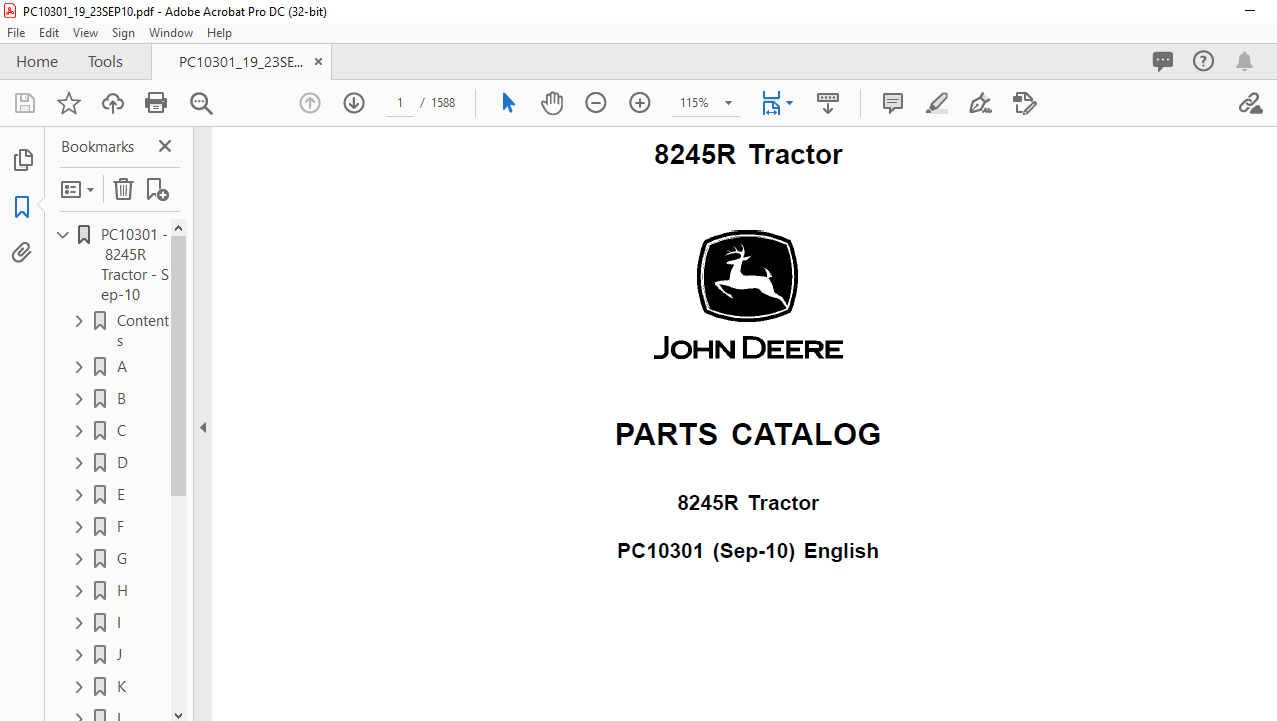The width and height of the screenshot is (1277, 721).
Task: Go to the next page arrow
Action: point(354,103)
